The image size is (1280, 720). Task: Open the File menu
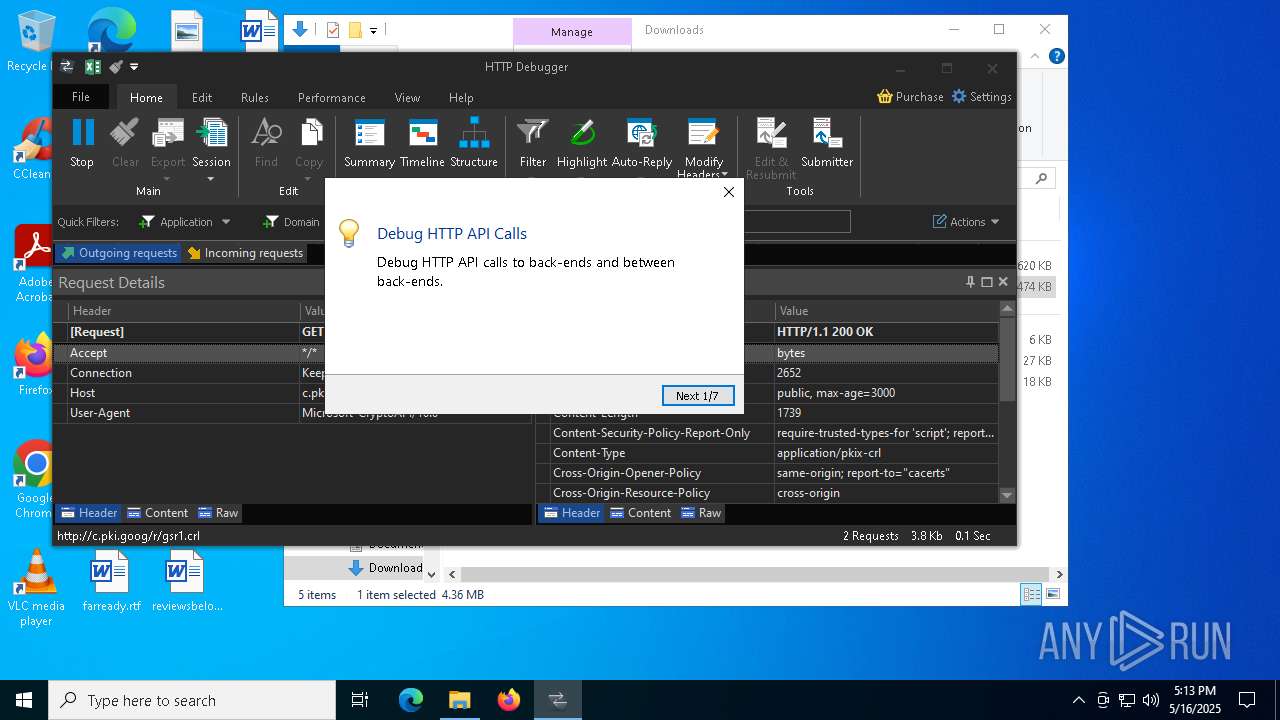pyautogui.click(x=81, y=97)
